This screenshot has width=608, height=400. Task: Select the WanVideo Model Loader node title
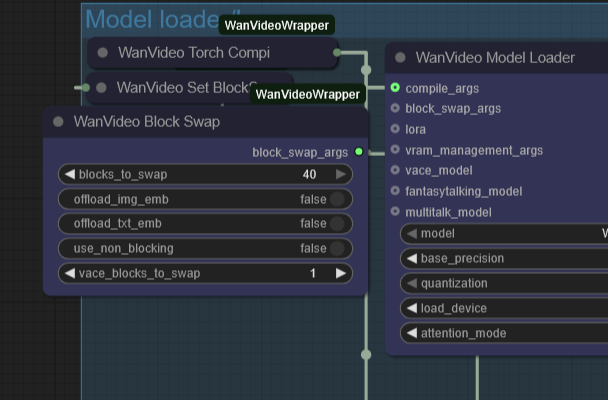495,58
